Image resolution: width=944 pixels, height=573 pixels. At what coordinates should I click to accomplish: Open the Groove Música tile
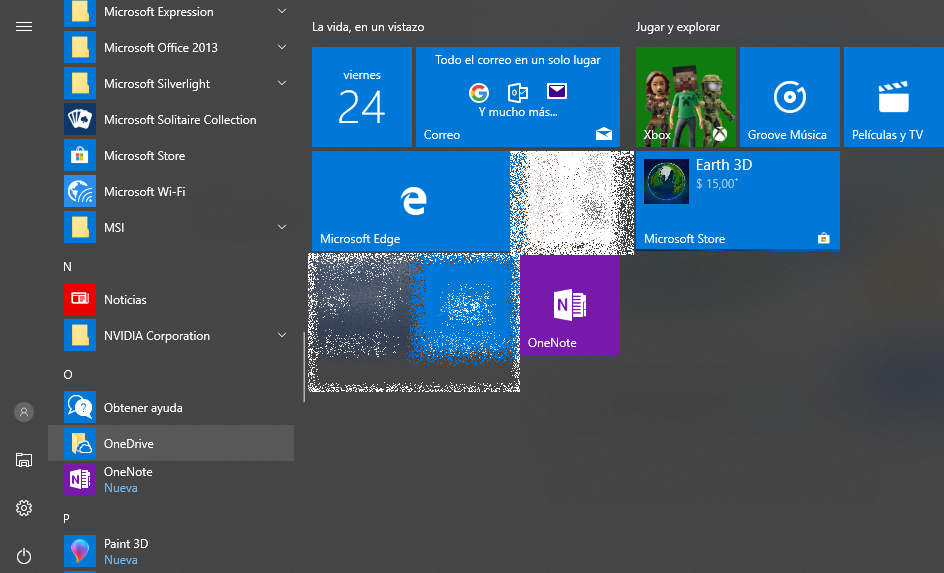789,97
